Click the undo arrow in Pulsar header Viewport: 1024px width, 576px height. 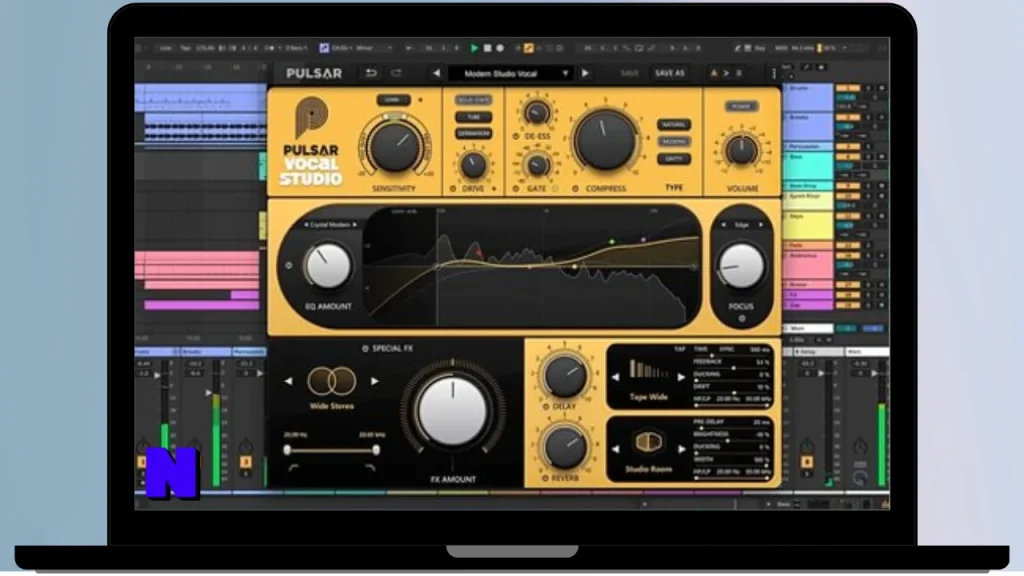tap(371, 73)
